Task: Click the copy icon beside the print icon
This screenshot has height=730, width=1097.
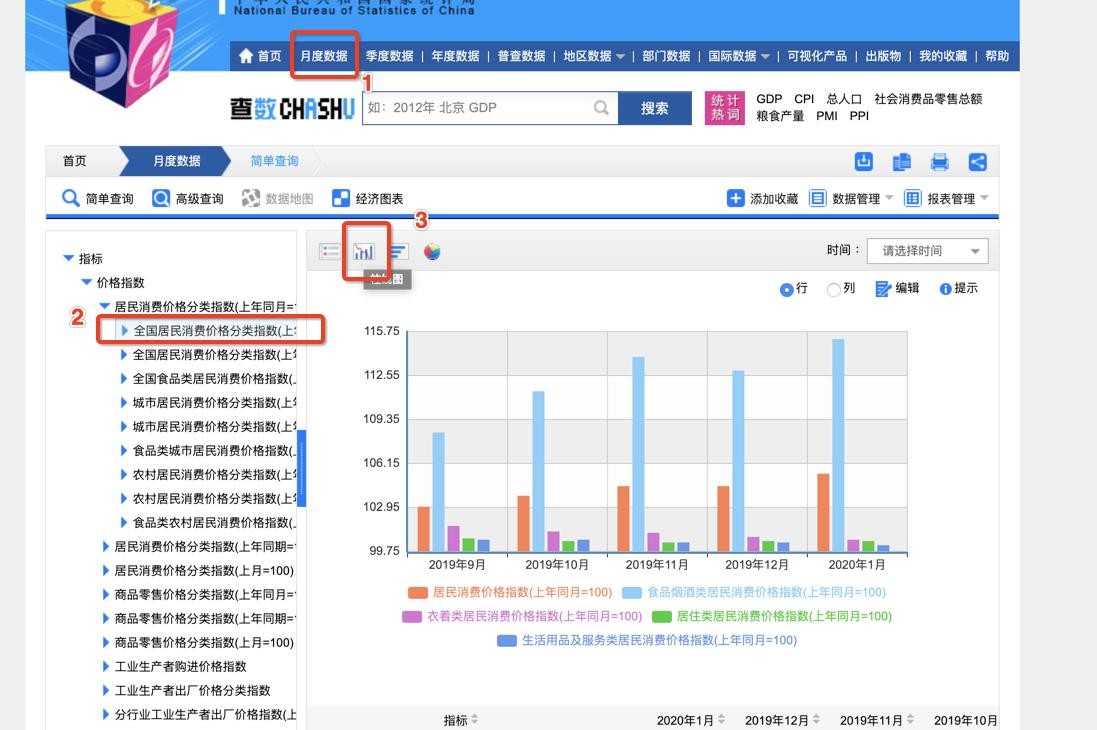Action: (x=902, y=161)
